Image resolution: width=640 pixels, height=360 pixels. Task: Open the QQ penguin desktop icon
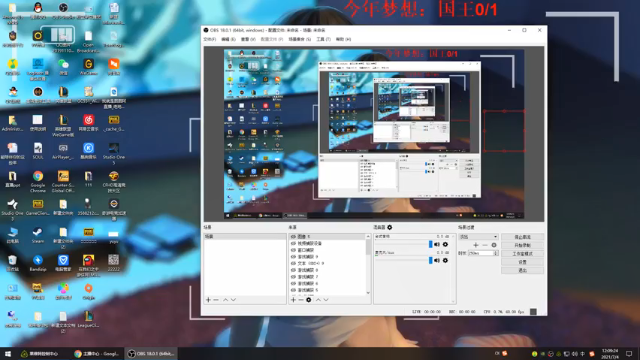click(x=38, y=10)
